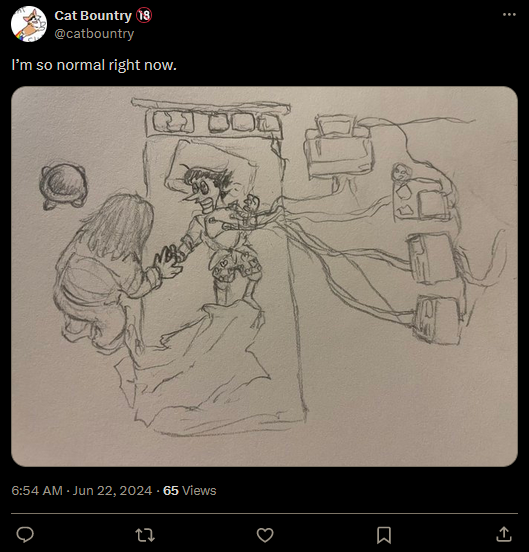Select the tweet text "I'm so normal right now."
Screen dimensions: 529x552
coord(94,65)
